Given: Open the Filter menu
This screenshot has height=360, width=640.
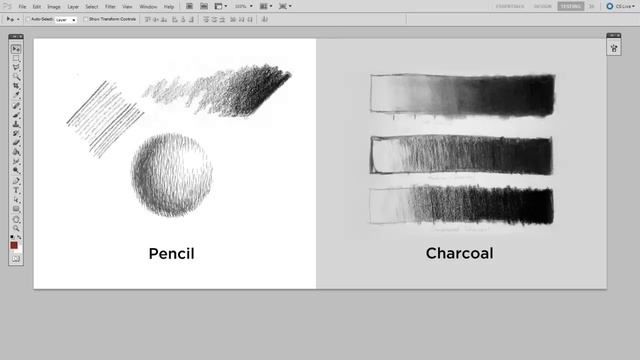Looking at the screenshot, I should (110, 7).
